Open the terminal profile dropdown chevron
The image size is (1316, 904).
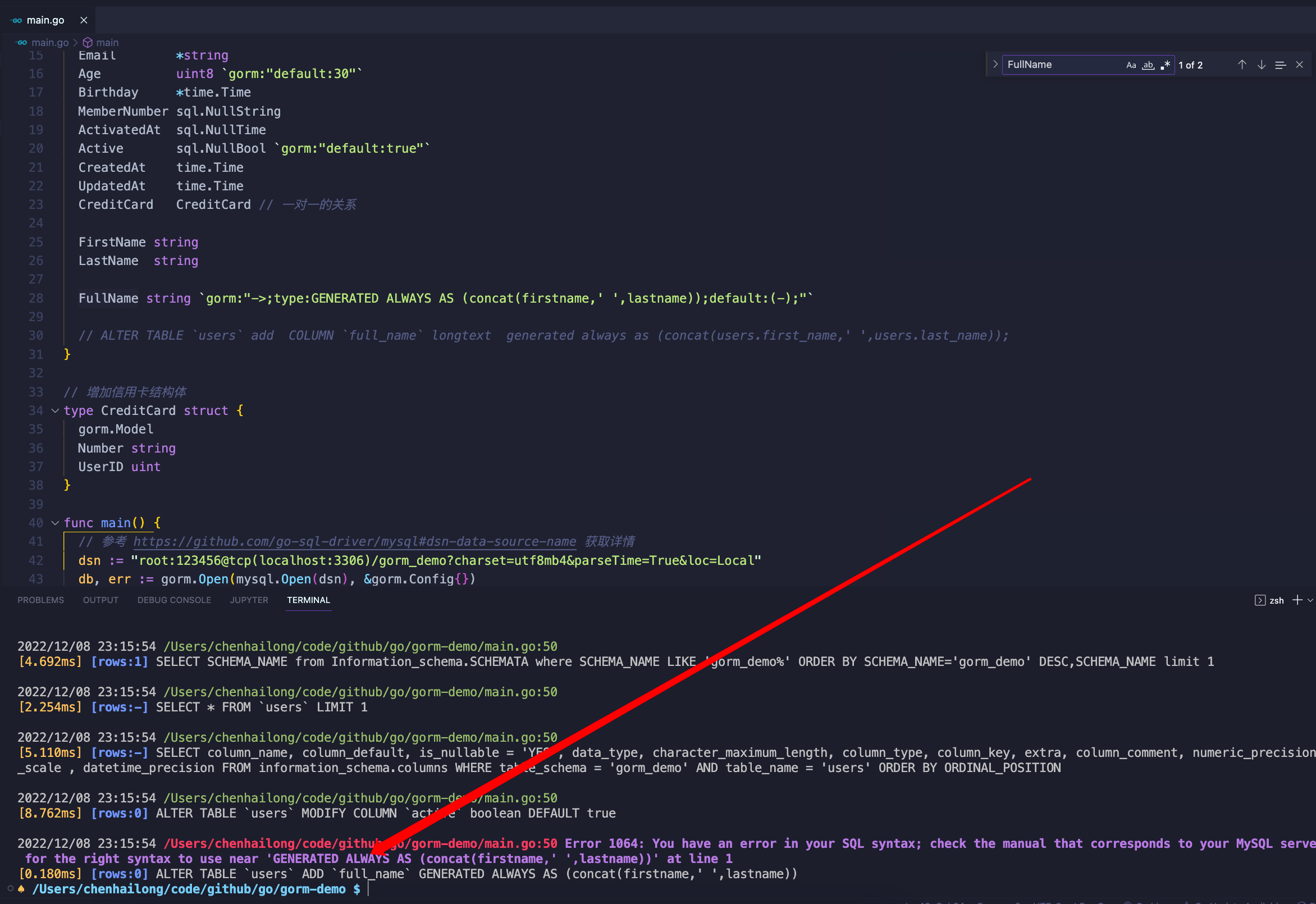click(1310, 599)
